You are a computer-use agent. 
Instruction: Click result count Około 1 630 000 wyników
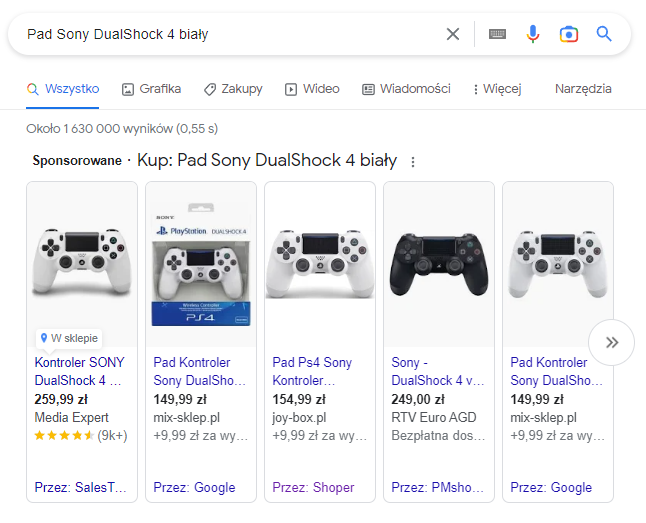pos(122,129)
